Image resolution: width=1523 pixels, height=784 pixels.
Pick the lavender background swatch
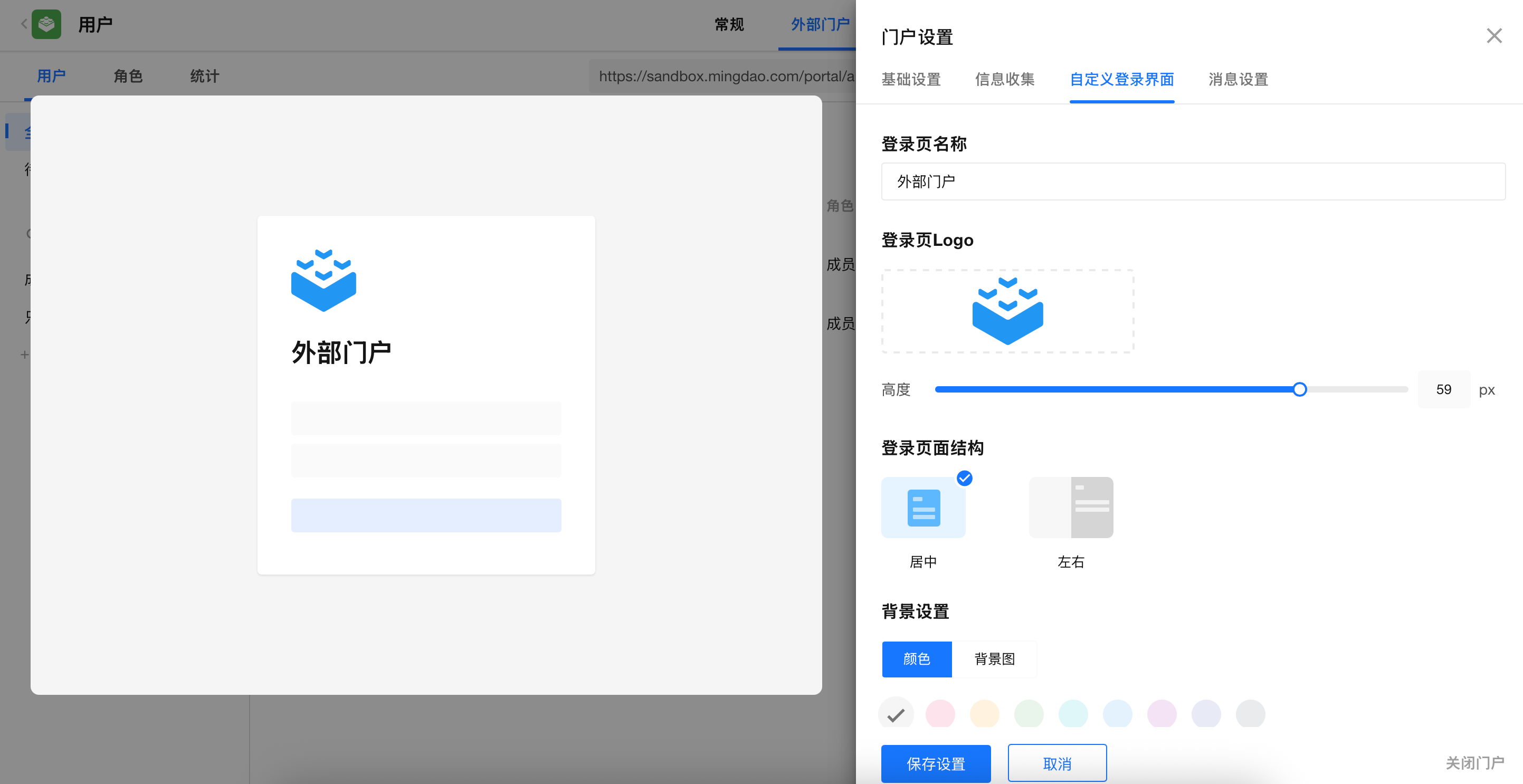(x=1206, y=714)
